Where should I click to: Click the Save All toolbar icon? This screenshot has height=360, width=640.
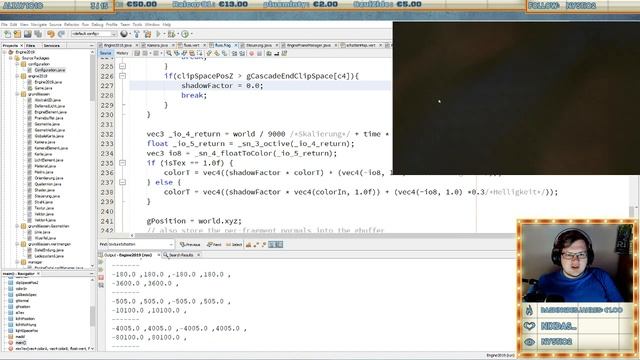38,34
